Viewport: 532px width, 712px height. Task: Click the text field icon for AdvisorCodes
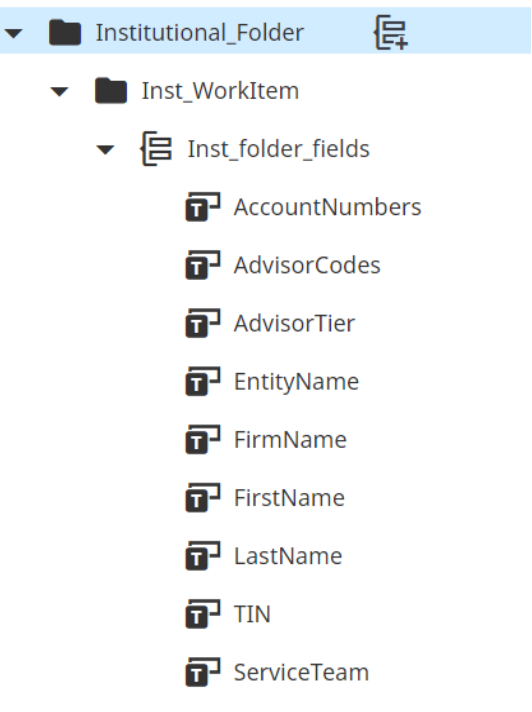click(x=202, y=265)
